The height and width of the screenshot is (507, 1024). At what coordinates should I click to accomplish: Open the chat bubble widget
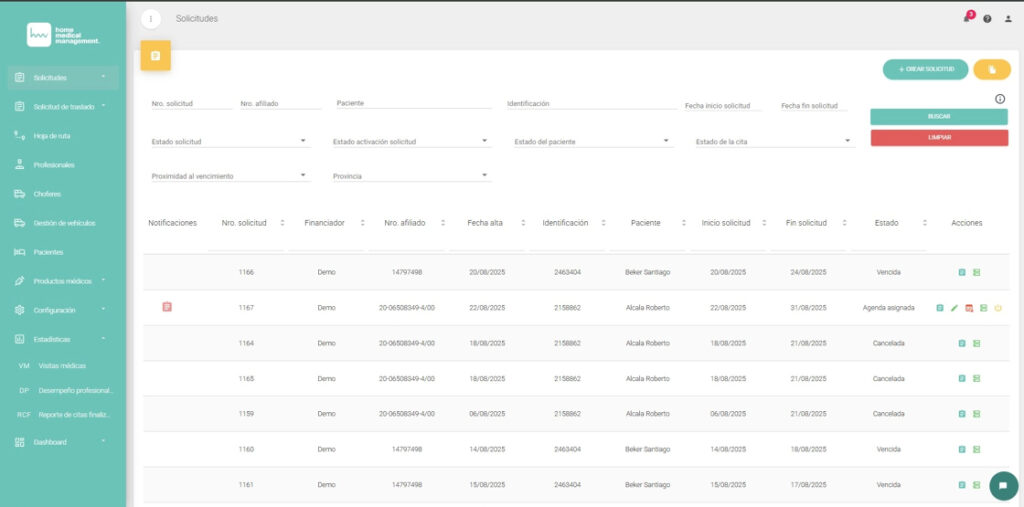(1002, 485)
